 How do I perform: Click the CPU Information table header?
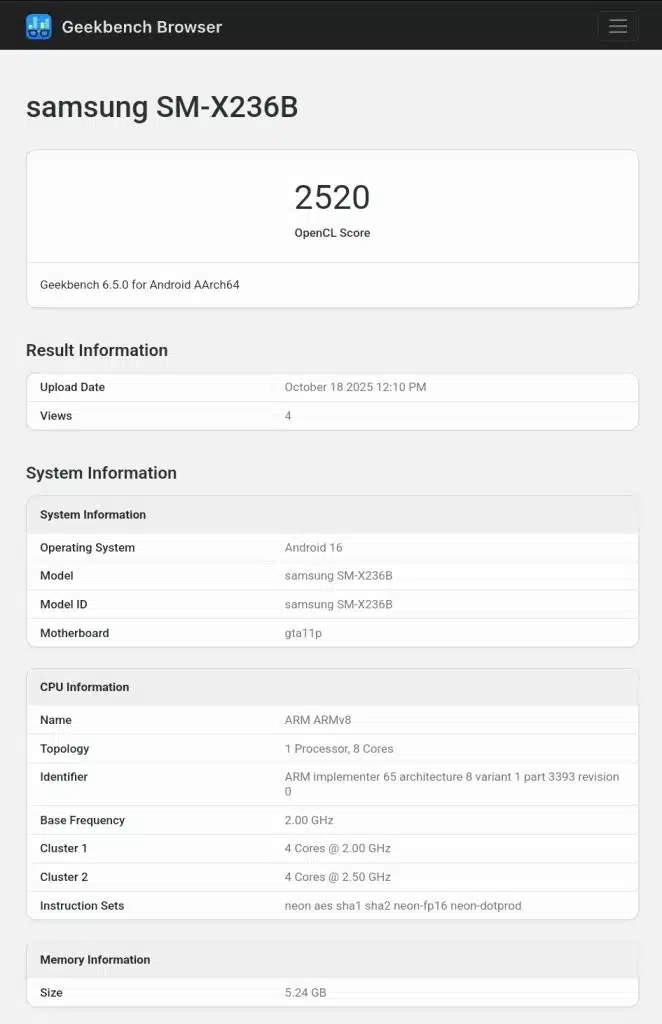(x=84, y=687)
